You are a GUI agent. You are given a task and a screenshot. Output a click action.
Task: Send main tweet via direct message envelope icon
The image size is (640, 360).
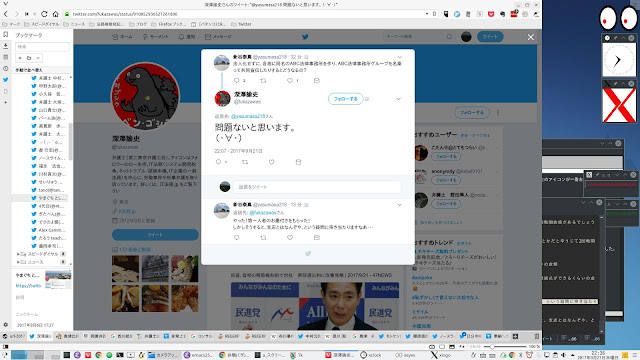pos(298,162)
